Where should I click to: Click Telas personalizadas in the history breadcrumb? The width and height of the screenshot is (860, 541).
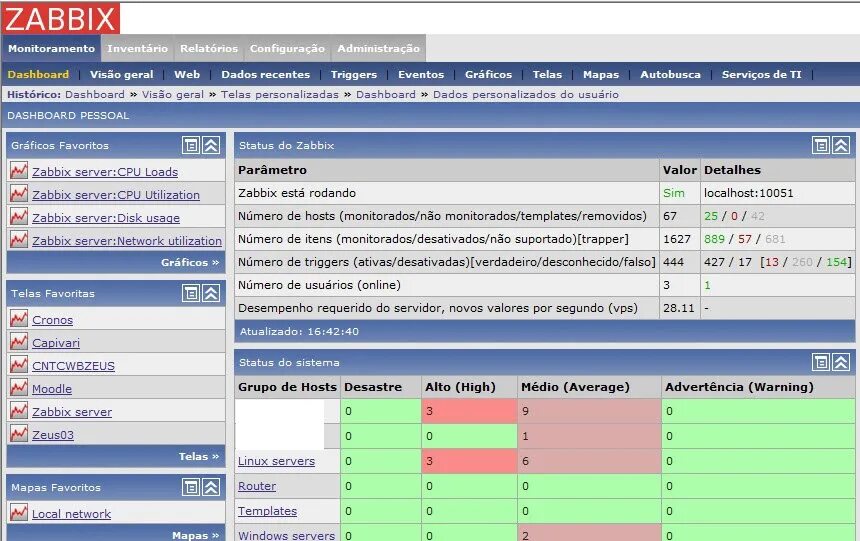[x=280, y=94]
